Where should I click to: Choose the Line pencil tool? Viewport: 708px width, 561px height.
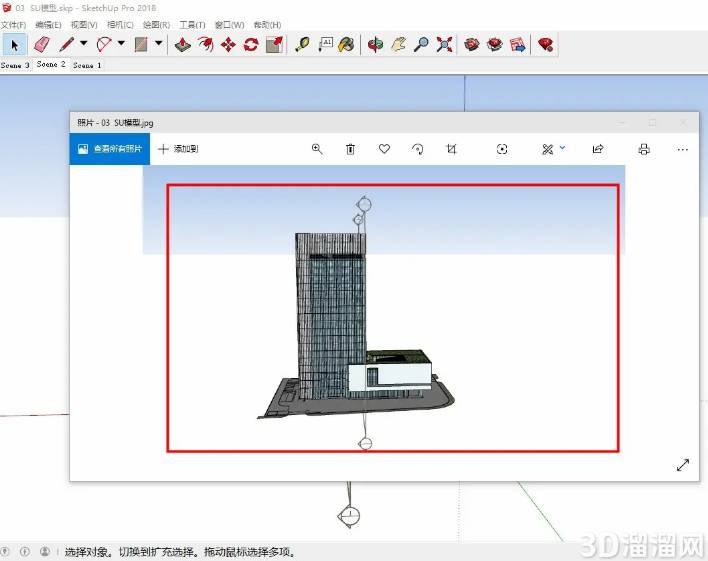(67, 45)
